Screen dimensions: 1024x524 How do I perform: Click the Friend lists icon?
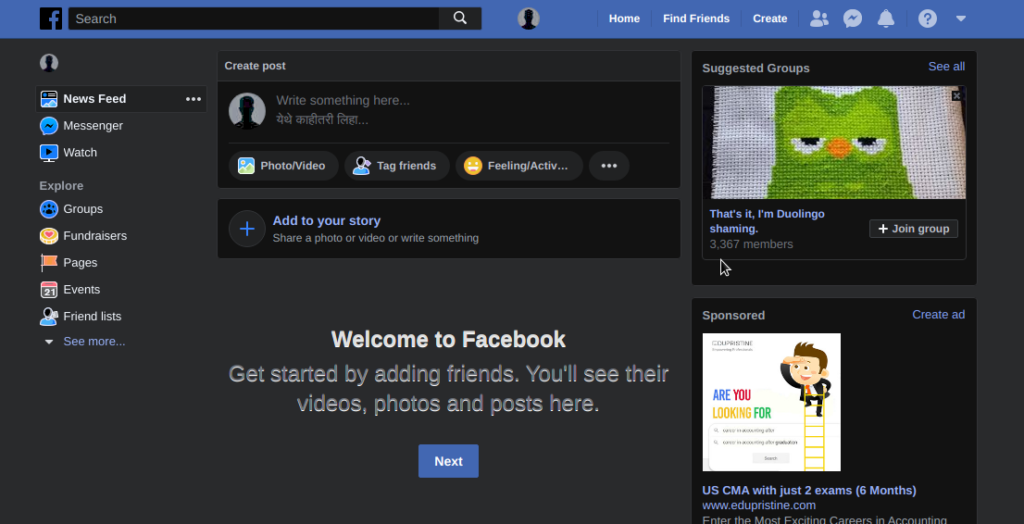coord(49,316)
